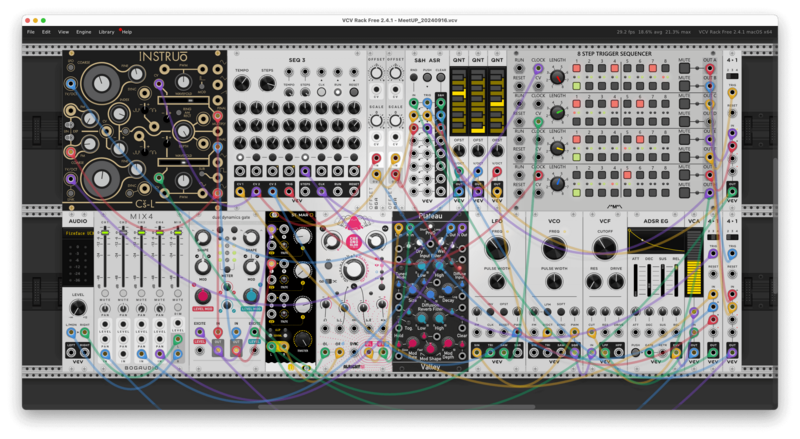Click the Audio module Level knob
The width and height of the screenshot is (800, 439).
click(78, 309)
